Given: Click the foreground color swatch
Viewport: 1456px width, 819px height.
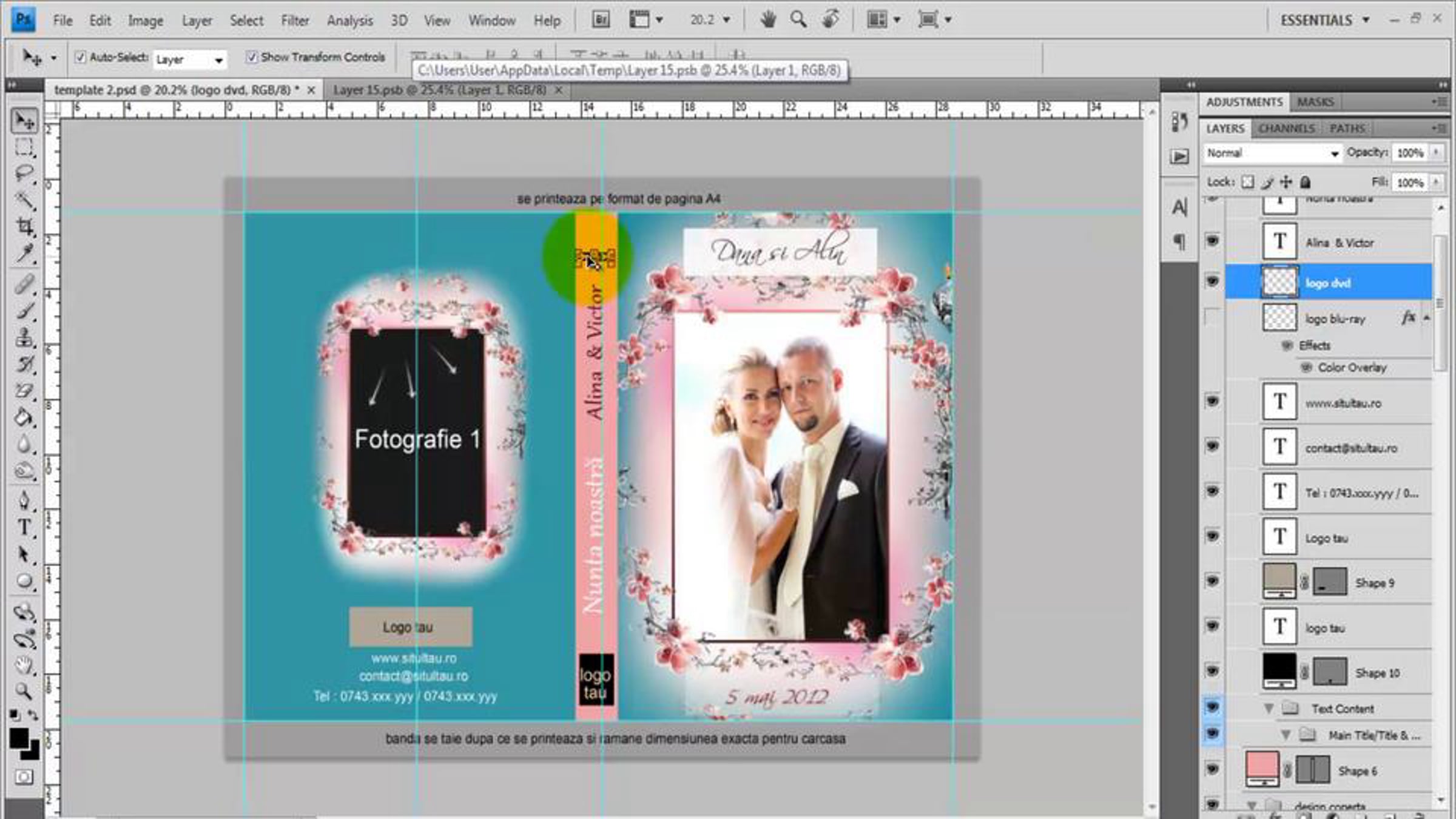Looking at the screenshot, I should (x=18, y=738).
